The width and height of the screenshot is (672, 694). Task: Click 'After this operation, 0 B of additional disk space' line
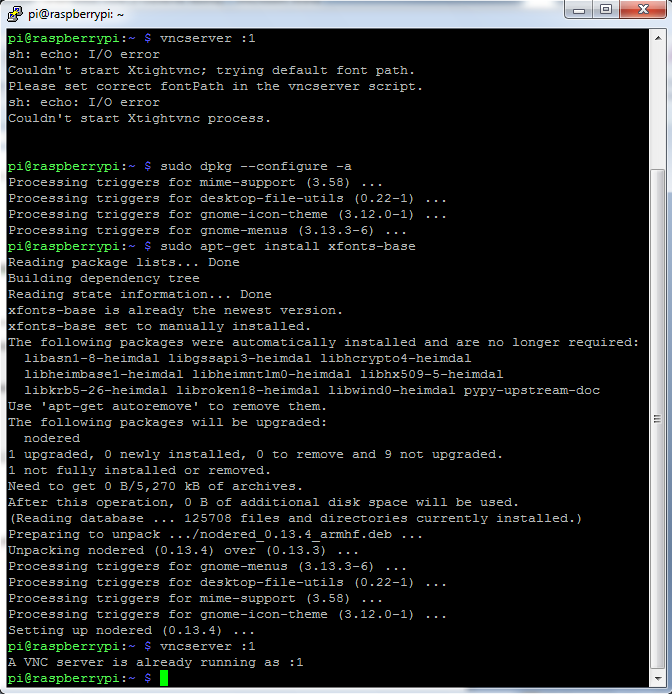(x=263, y=502)
